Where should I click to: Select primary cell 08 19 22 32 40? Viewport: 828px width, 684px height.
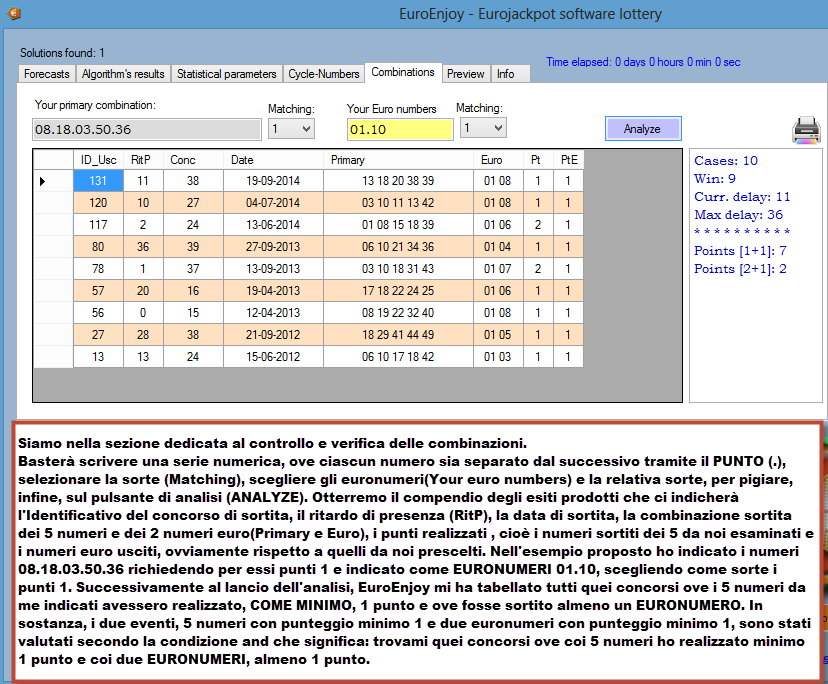[398, 313]
